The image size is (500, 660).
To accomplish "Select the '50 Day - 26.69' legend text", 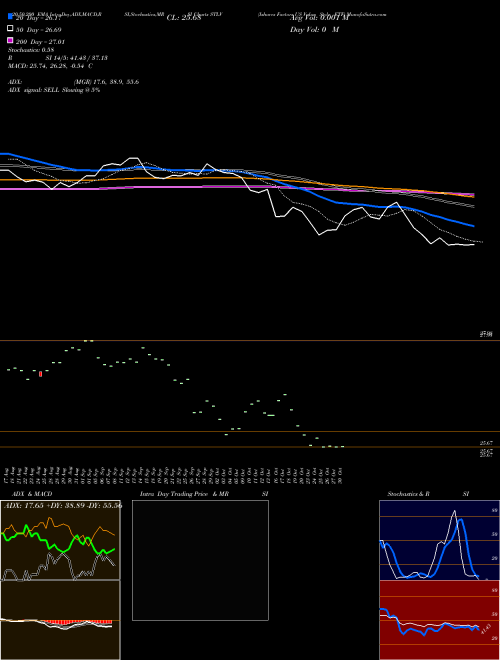I will (x=39, y=30).
